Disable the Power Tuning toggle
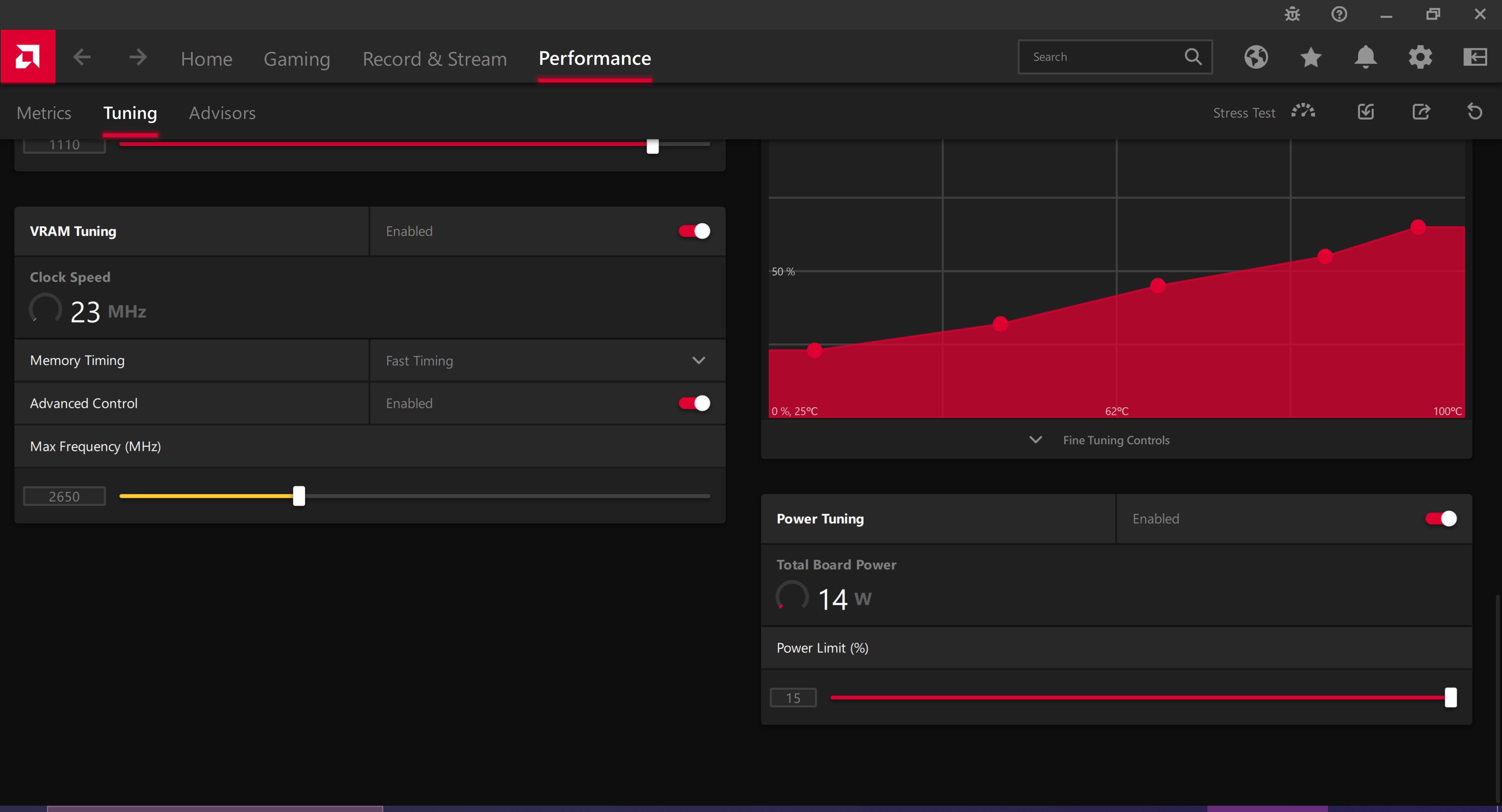Screen dimensions: 1502x812 1441,519
